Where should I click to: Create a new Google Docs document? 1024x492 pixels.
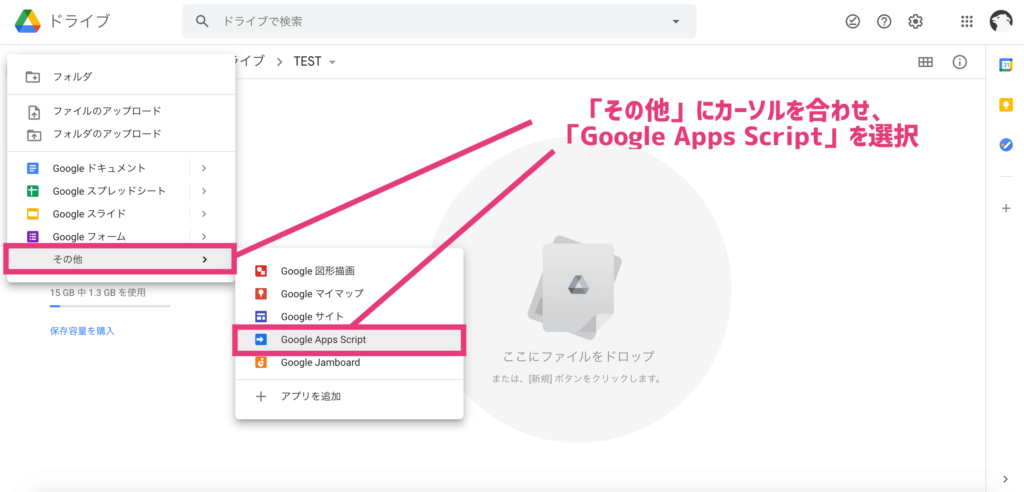[x=98, y=168]
